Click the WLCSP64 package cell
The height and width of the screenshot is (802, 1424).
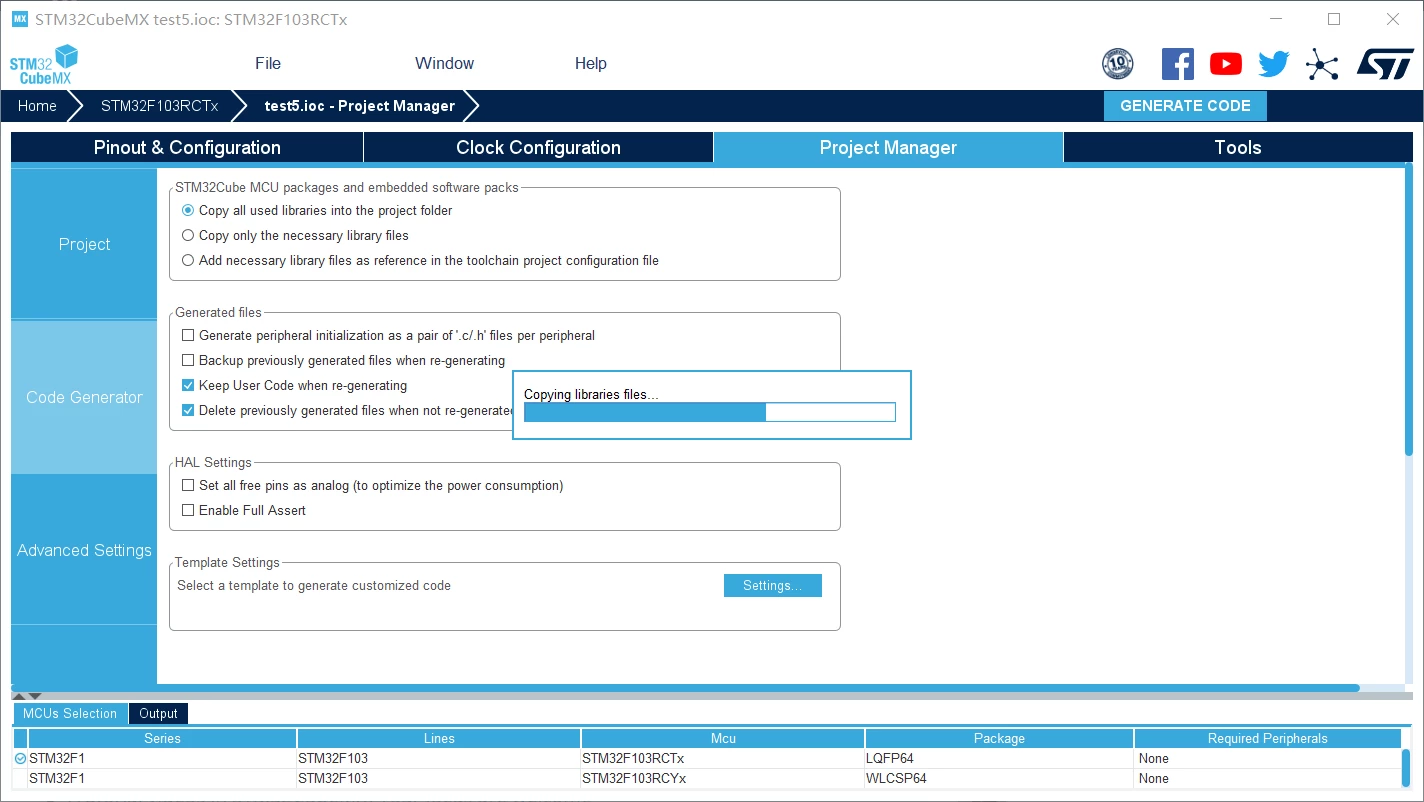pos(999,779)
